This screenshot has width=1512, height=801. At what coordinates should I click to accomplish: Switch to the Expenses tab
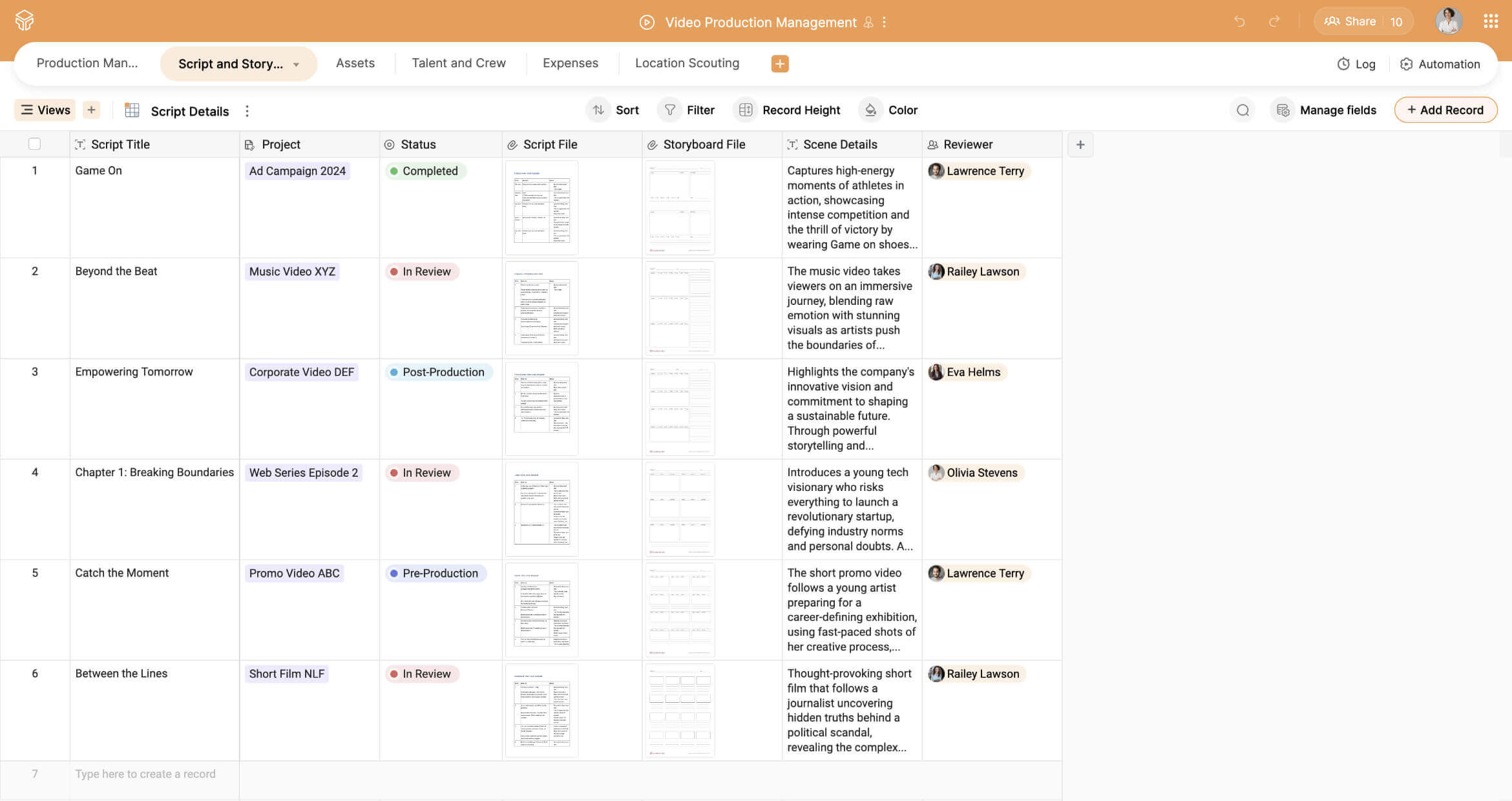click(571, 63)
